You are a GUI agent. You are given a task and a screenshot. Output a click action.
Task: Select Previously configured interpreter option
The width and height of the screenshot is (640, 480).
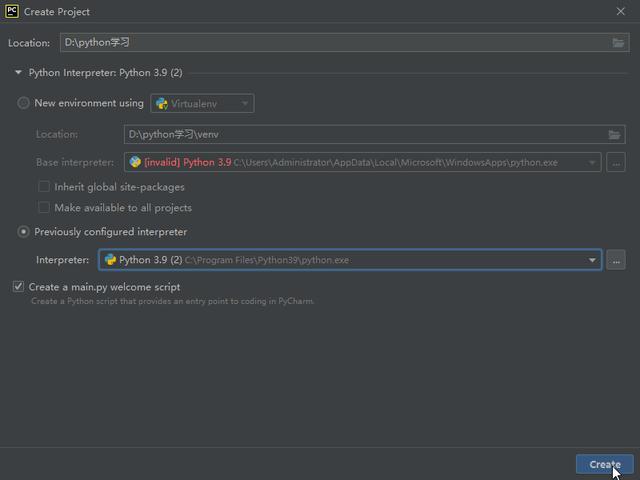coord(24,232)
